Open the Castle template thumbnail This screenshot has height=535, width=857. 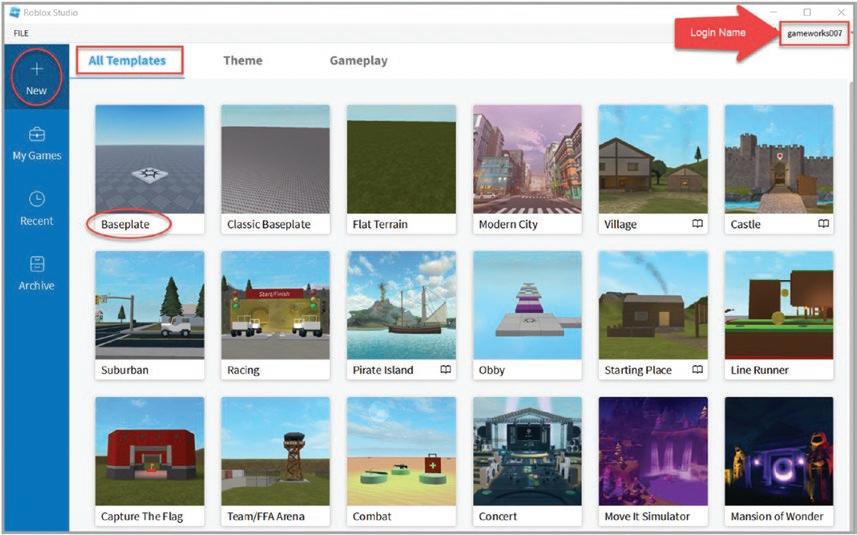pos(779,159)
